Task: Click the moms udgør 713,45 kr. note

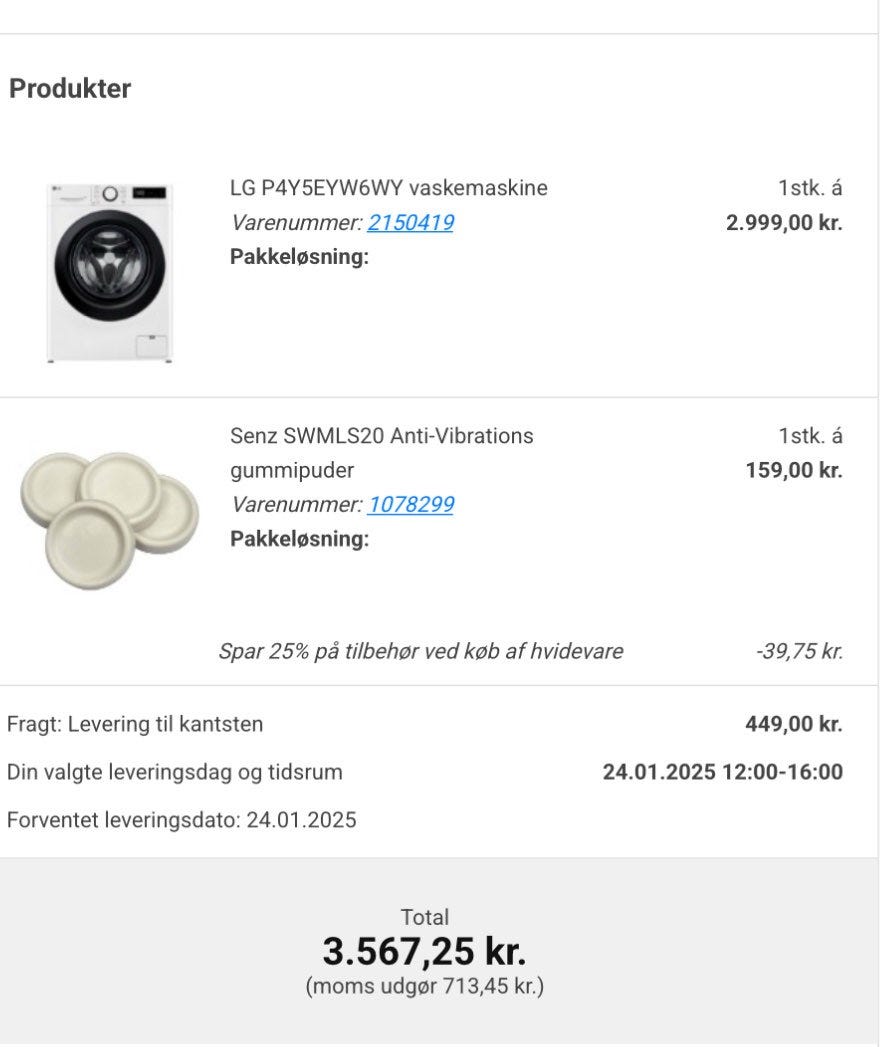Action: click(424, 987)
